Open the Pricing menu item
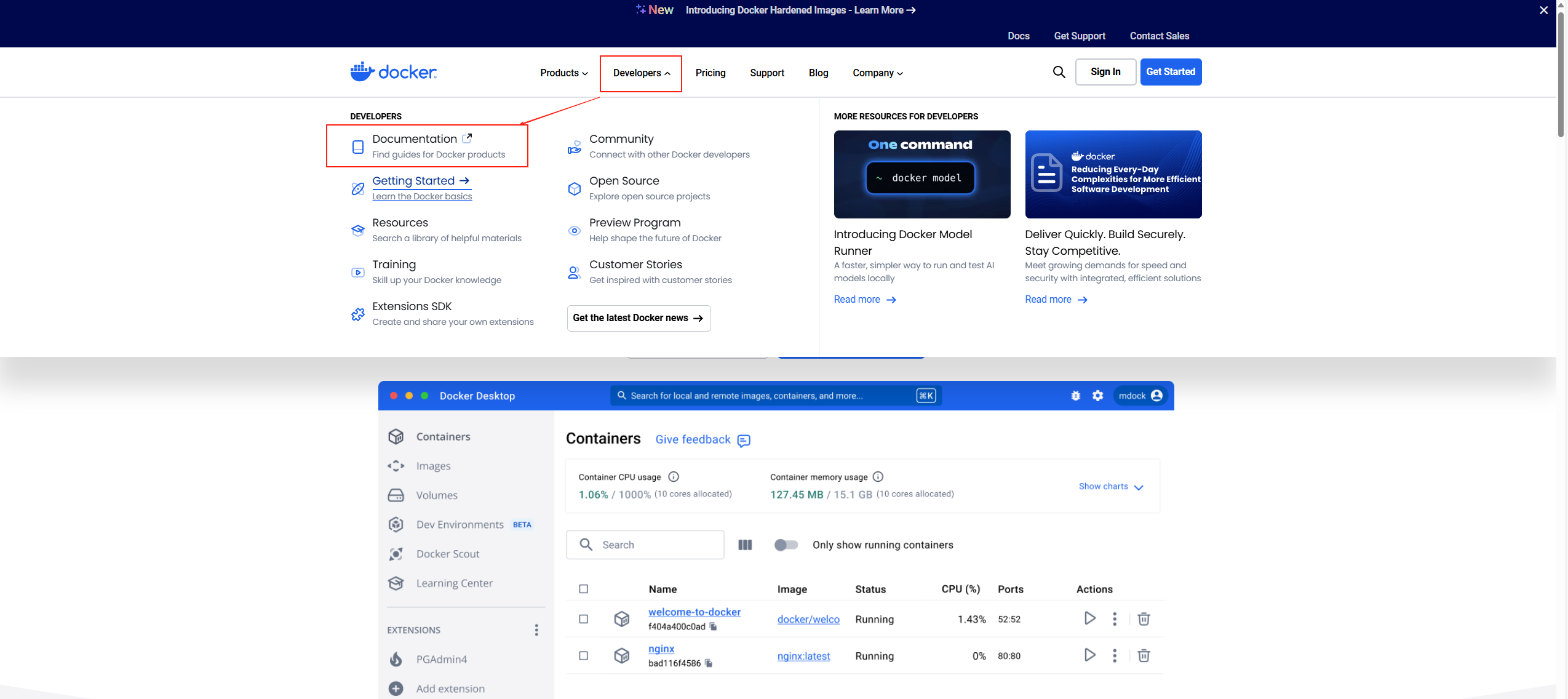The width and height of the screenshot is (1568, 699). 710,73
